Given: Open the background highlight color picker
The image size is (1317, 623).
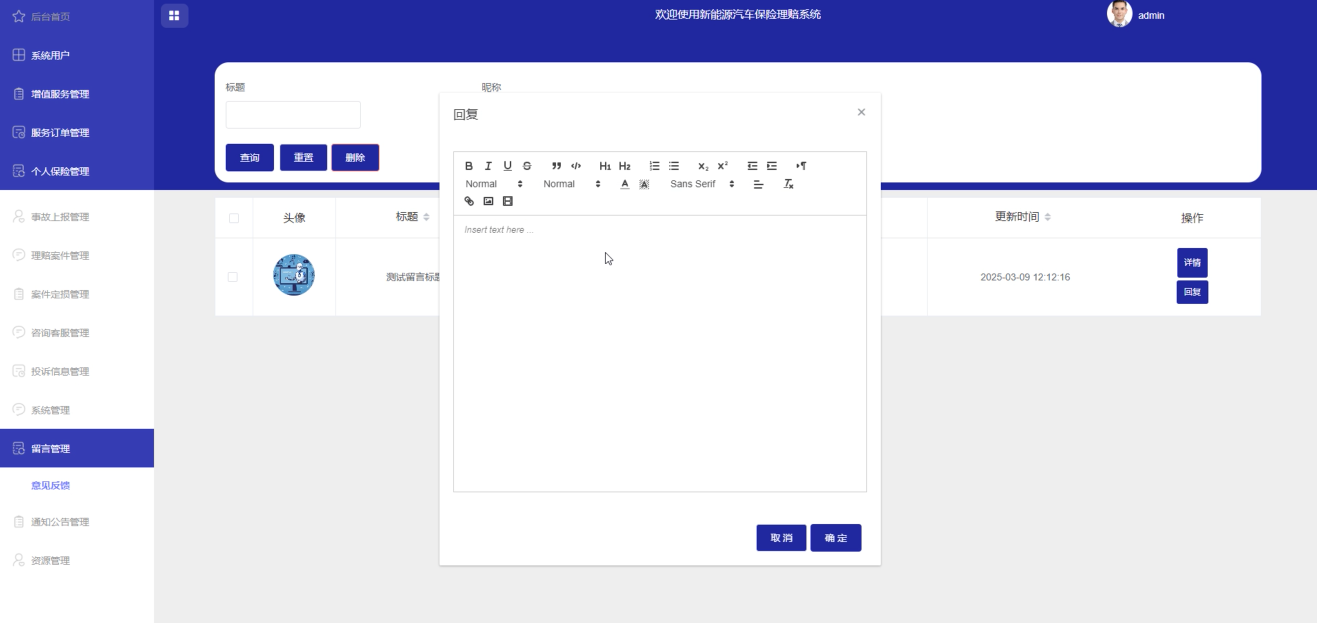Looking at the screenshot, I should [644, 184].
